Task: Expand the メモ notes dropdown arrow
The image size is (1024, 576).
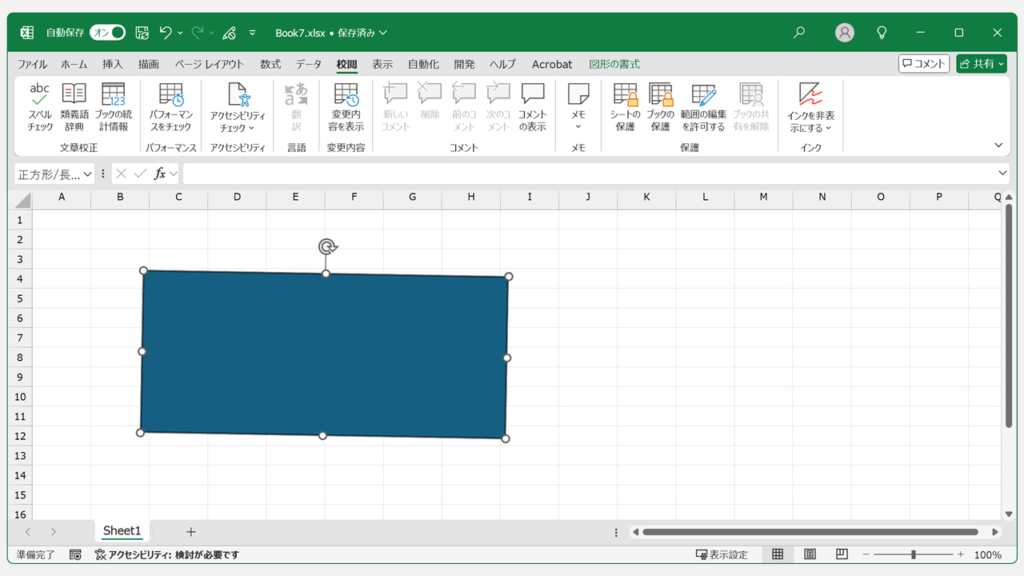Action: coord(578,127)
